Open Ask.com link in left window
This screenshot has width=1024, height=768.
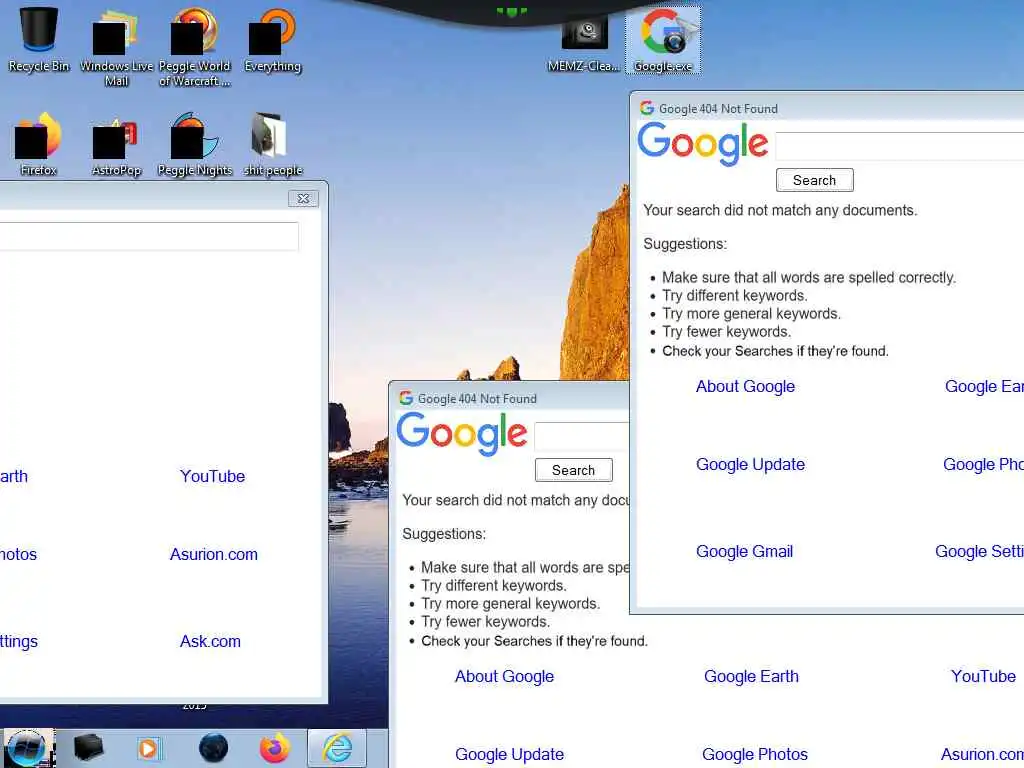click(210, 641)
